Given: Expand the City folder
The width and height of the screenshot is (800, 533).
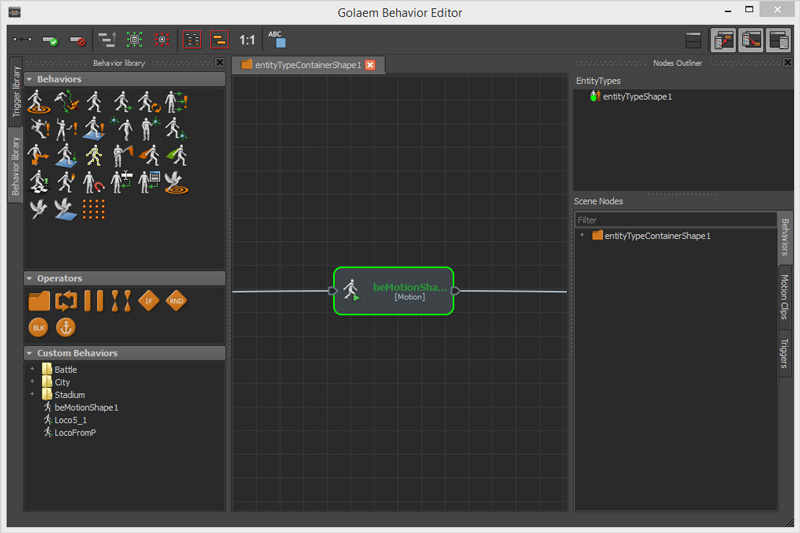Looking at the screenshot, I should pyautogui.click(x=32, y=382).
